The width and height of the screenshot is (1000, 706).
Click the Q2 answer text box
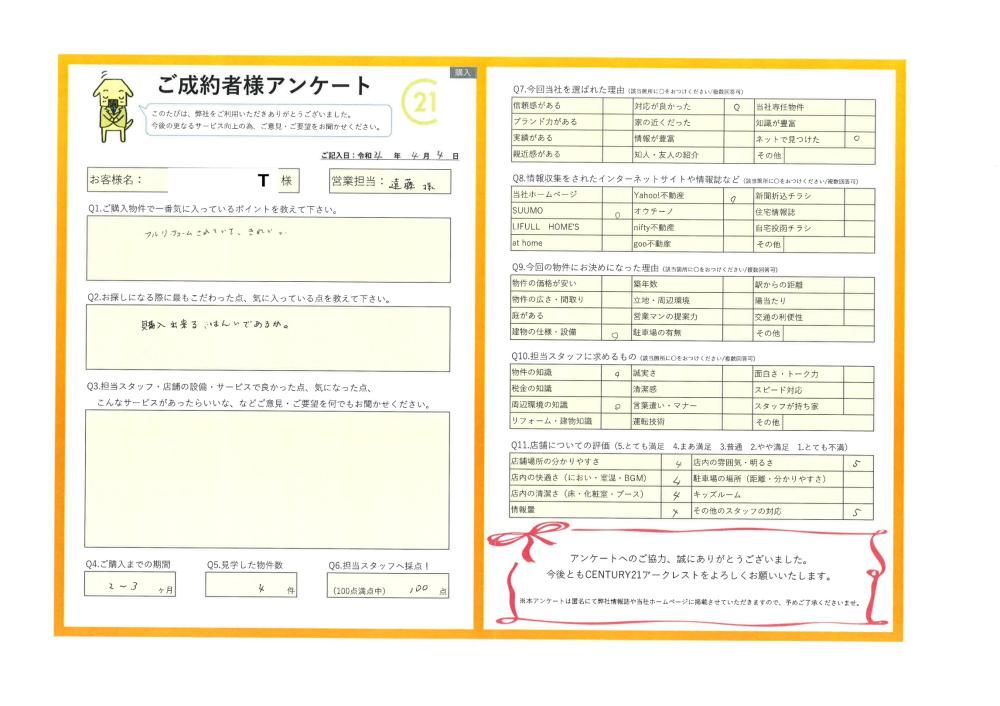[268, 338]
